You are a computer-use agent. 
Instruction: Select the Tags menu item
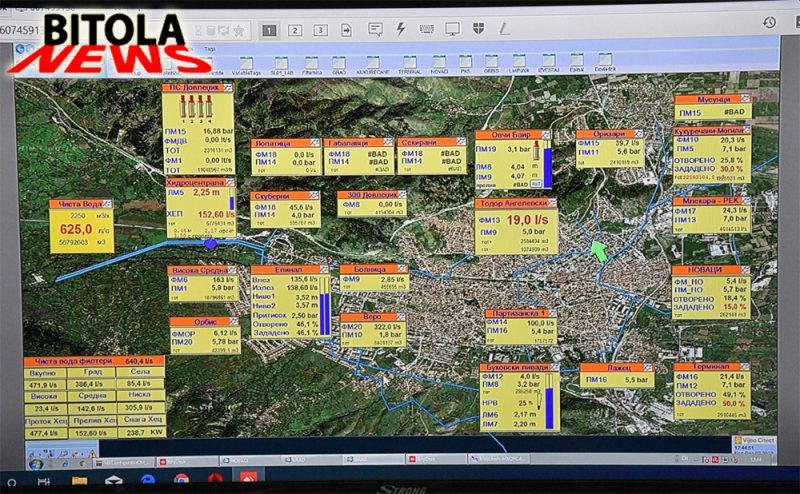click(210, 49)
